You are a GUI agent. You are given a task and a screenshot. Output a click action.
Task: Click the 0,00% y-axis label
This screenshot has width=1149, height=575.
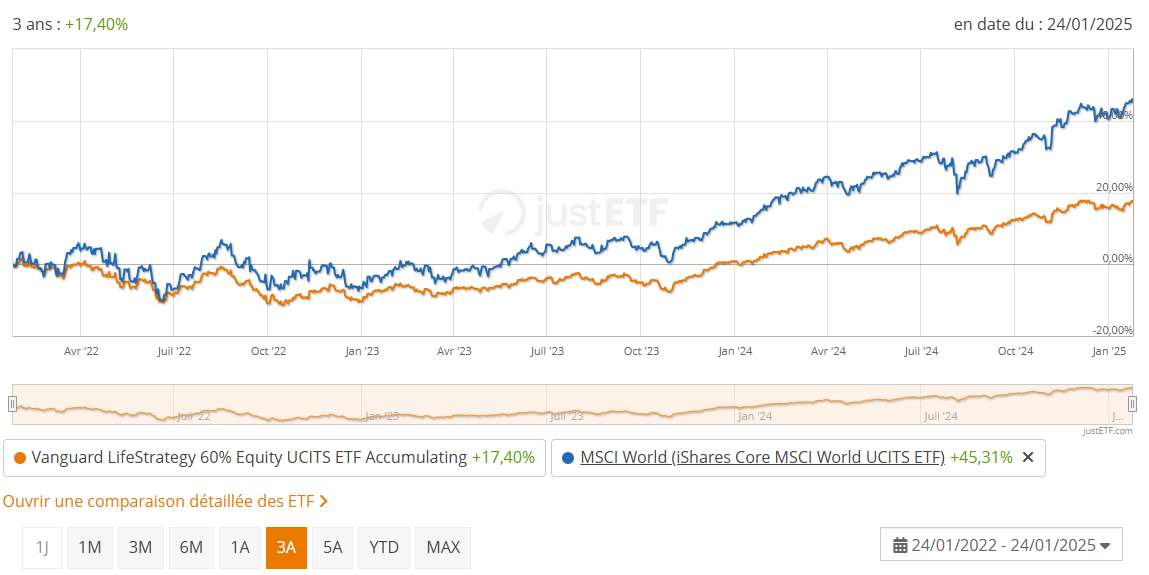pos(1117,259)
